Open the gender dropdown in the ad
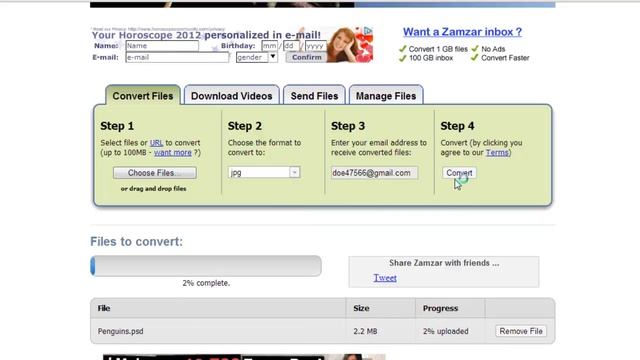640x360 pixels. point(257,57)
